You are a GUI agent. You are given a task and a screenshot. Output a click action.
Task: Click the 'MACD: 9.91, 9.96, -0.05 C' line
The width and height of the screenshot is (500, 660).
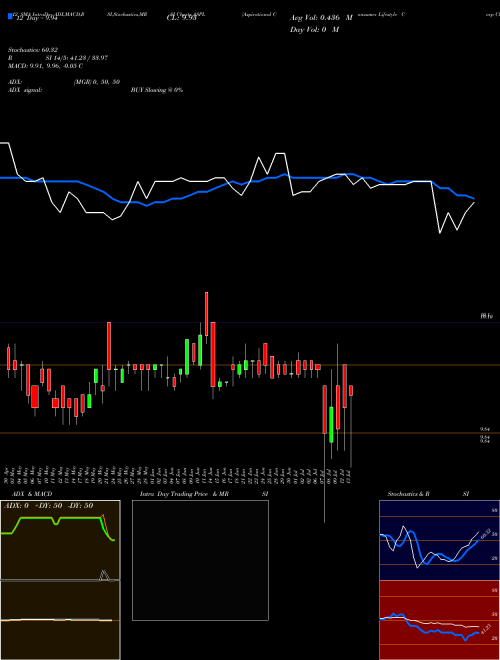45,66
